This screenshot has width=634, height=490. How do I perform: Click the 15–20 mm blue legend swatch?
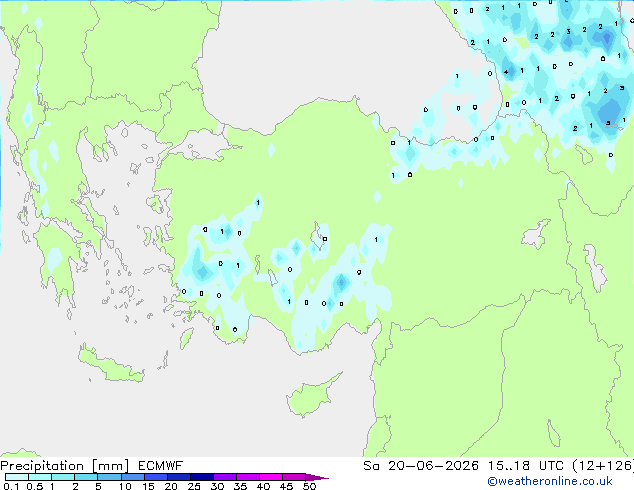tap(156, 477)
